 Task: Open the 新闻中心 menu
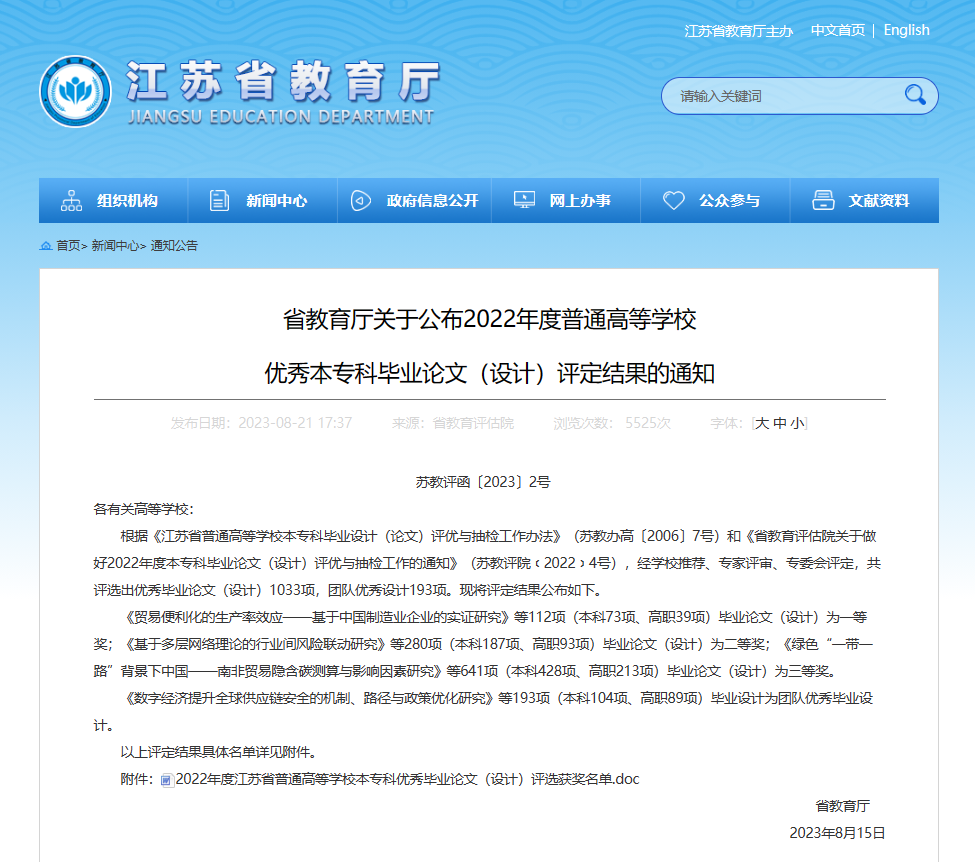[276, 200]
